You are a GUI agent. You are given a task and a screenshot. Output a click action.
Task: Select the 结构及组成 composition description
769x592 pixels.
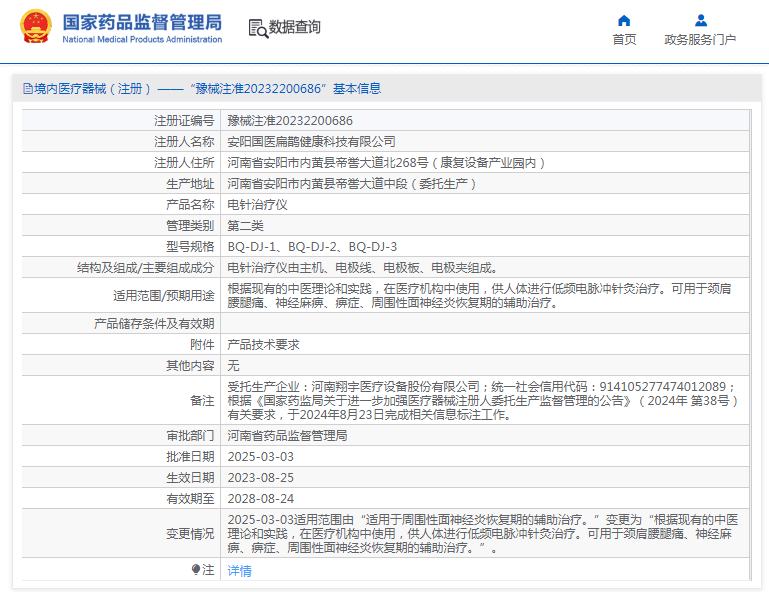pos(363,268)
